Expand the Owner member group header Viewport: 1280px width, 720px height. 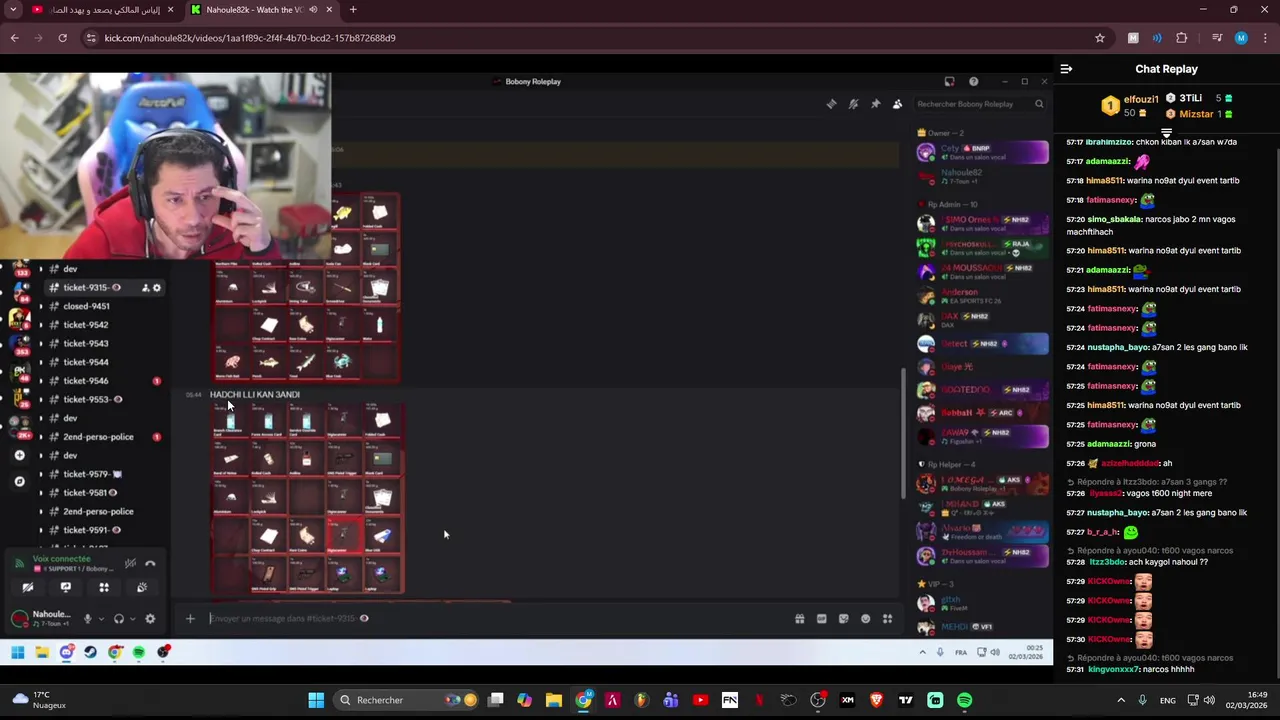940,133
